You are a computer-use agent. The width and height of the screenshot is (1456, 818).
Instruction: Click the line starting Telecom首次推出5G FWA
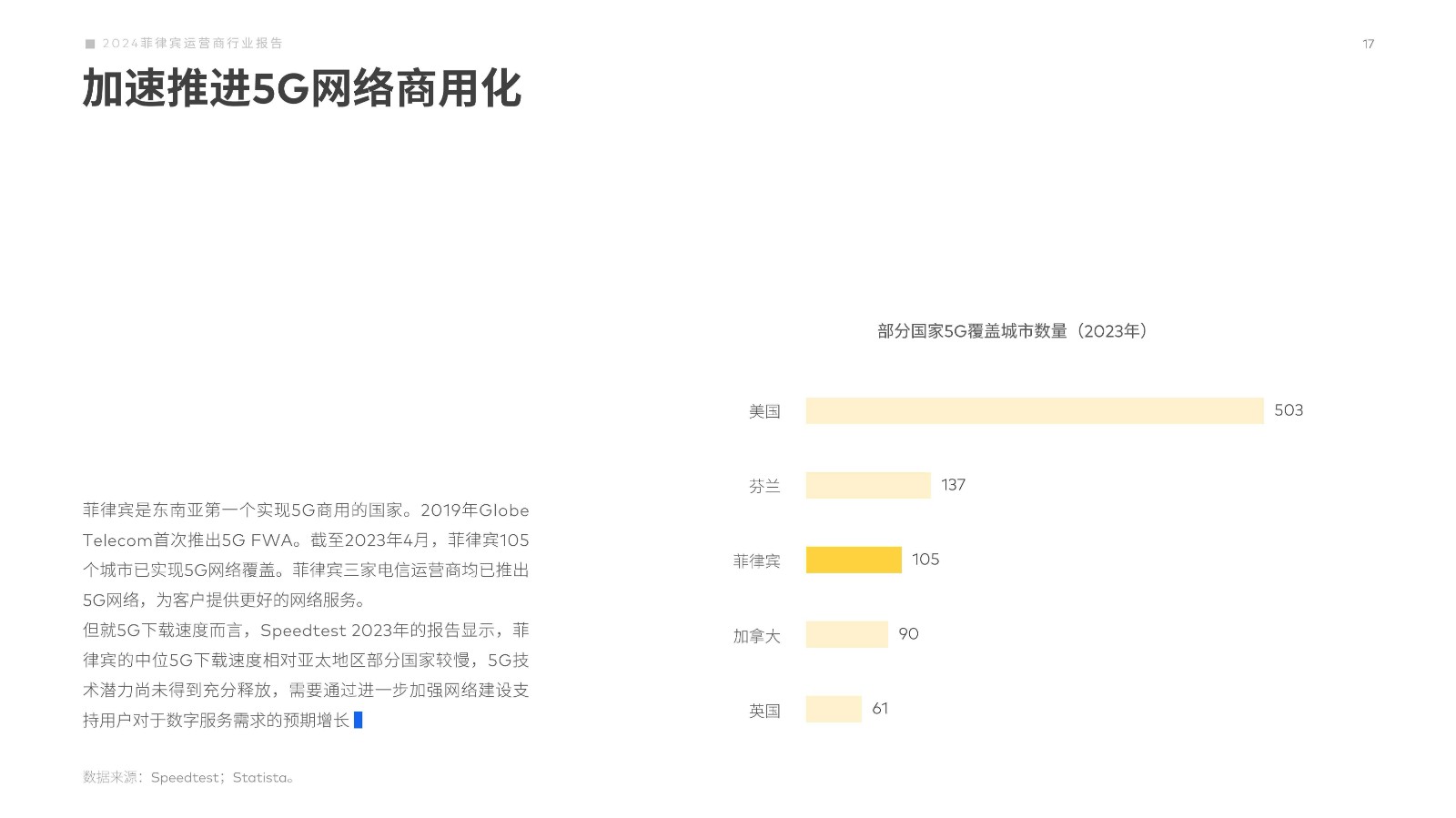point(306,540)
